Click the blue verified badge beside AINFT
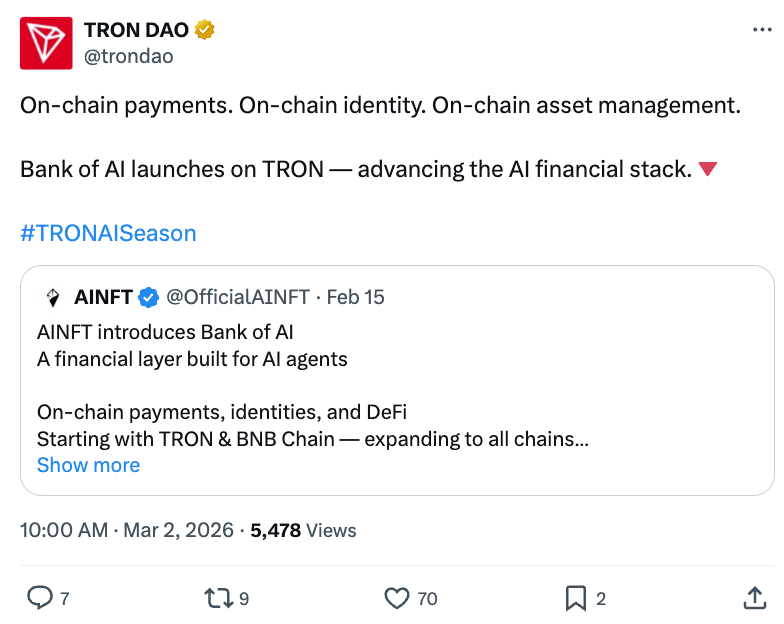Viewport: 784px width, 624px height. coord(148,297)
